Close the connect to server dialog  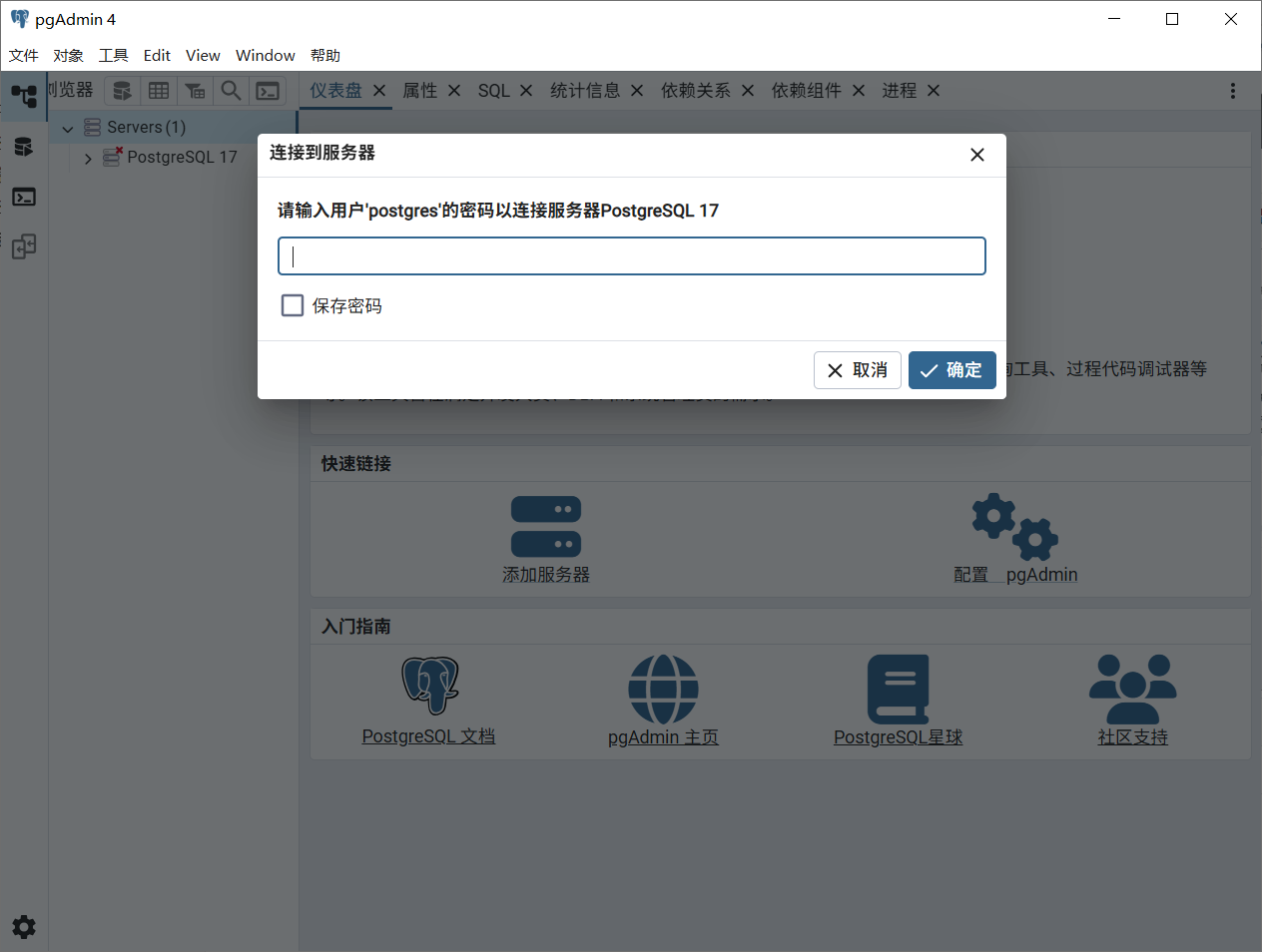click(x=977, y=154)
